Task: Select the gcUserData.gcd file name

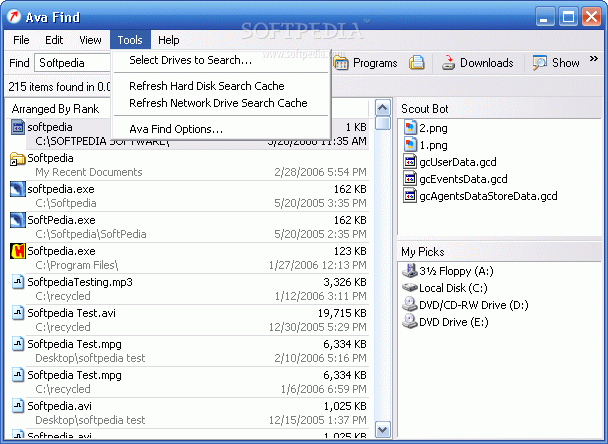Action: [458, 162]
